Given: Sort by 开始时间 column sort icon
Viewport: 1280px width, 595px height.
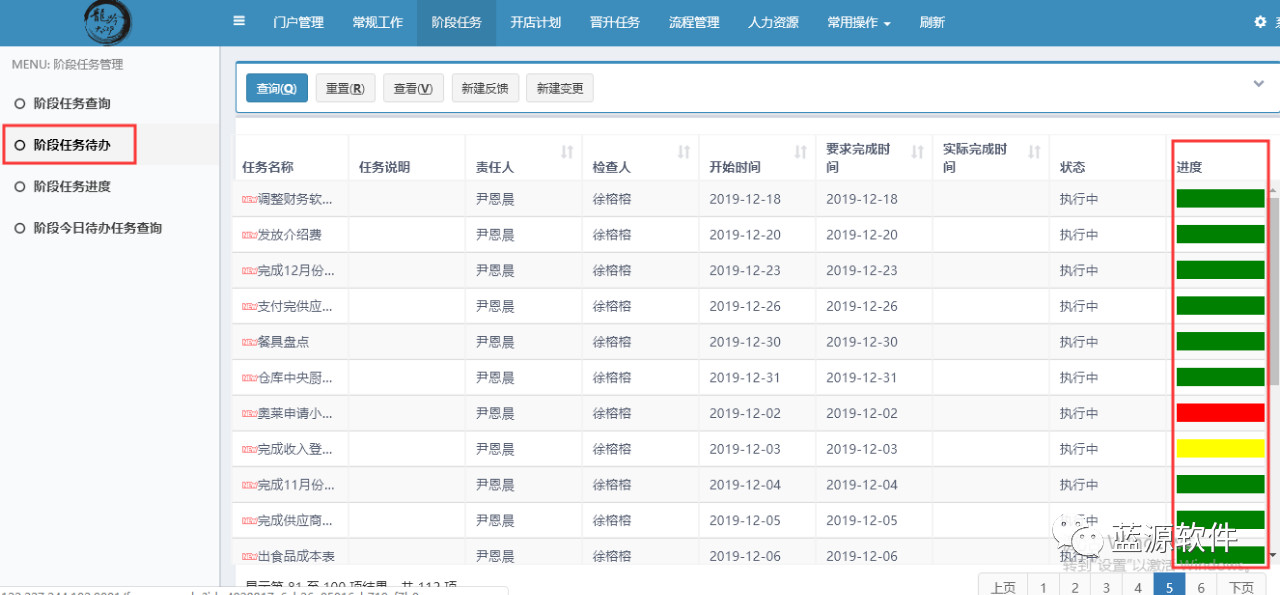Looking at the screenshot, I should 800,152.
